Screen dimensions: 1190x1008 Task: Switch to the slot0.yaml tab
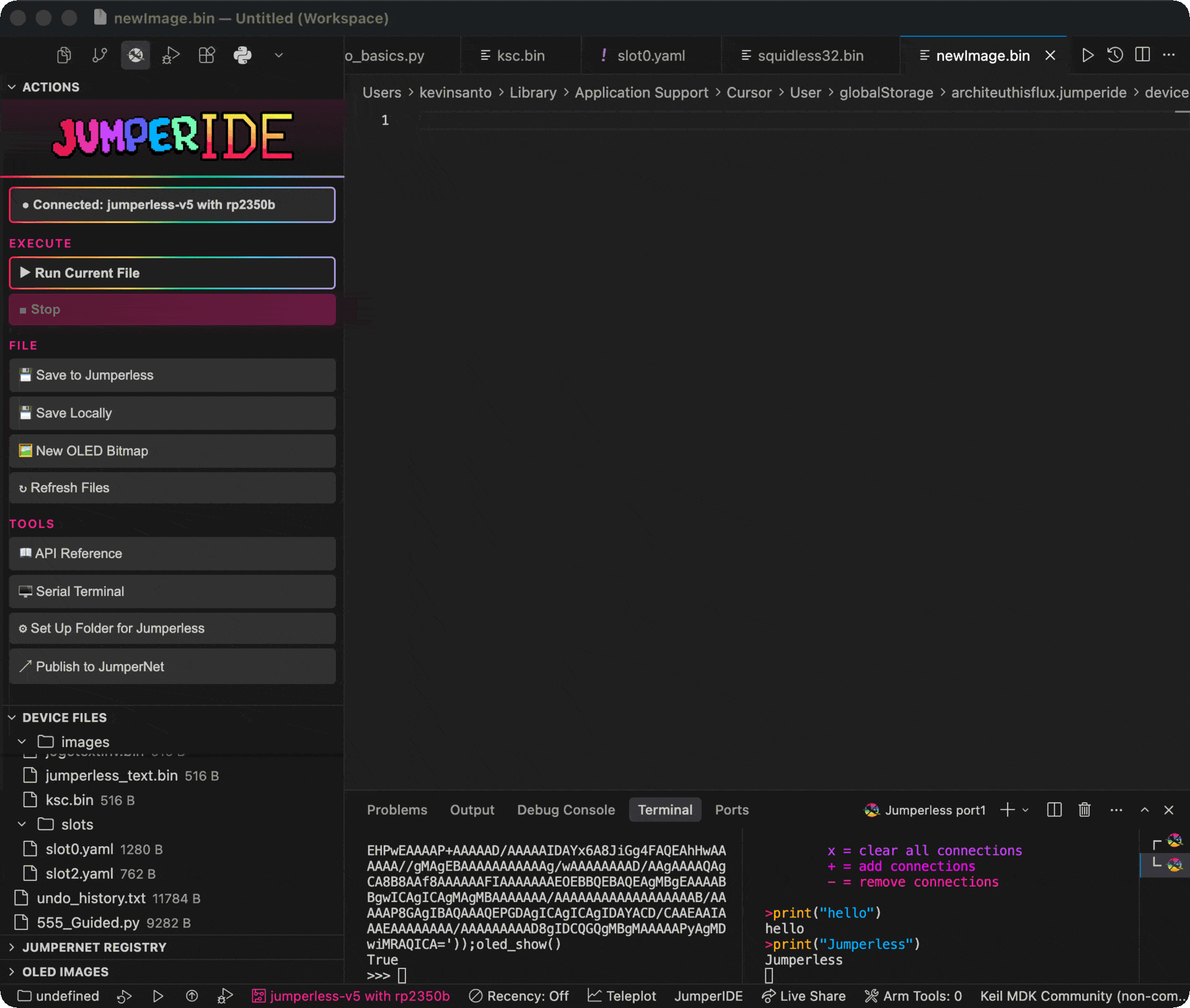point(651,56)
